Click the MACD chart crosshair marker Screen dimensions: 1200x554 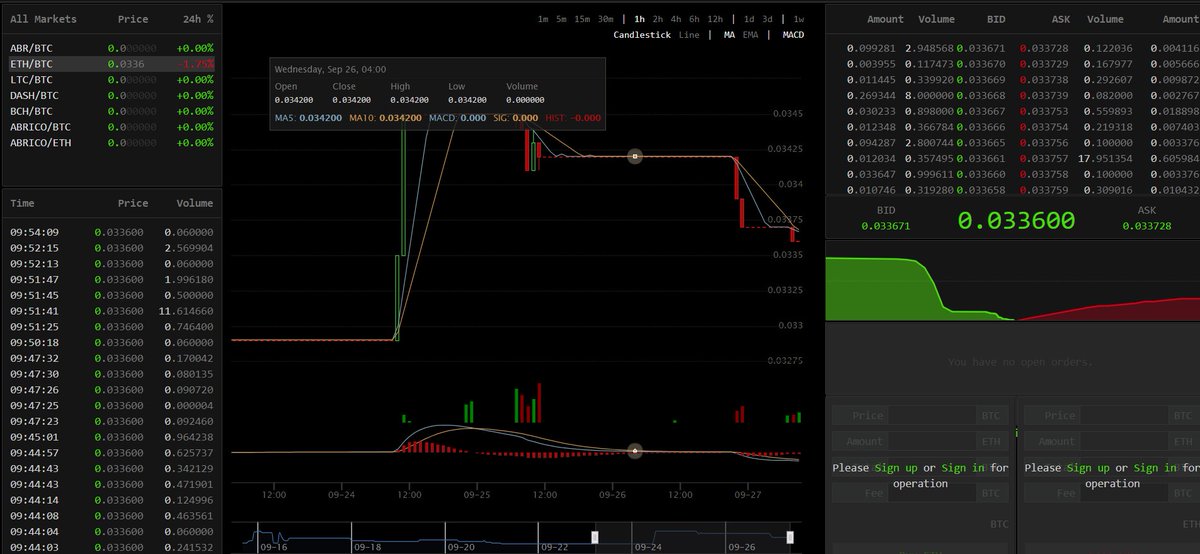(x=634, y=452)
